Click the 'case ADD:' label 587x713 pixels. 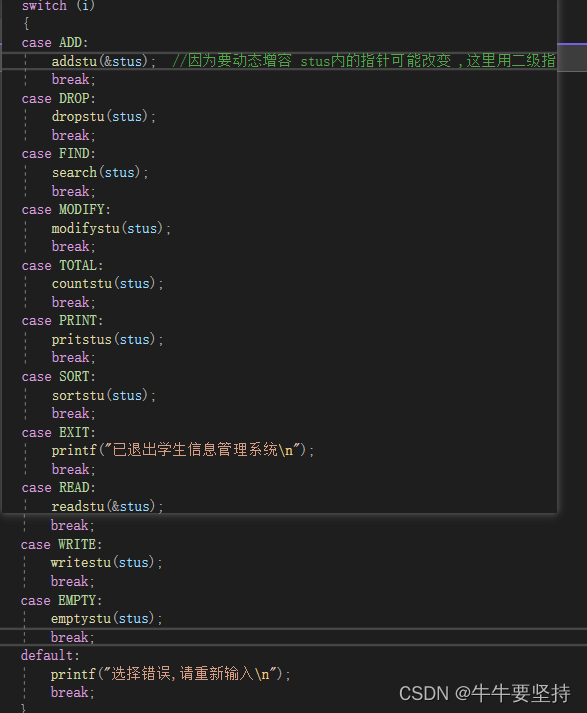click(55, 43)
